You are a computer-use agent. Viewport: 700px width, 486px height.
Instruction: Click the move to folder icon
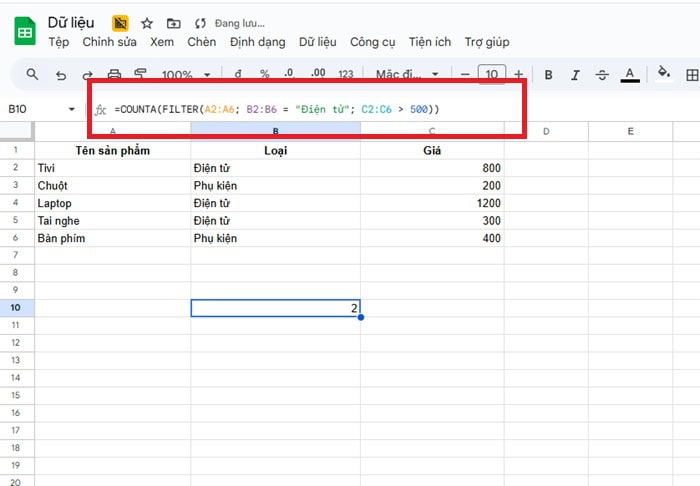(x=174, y=23)
